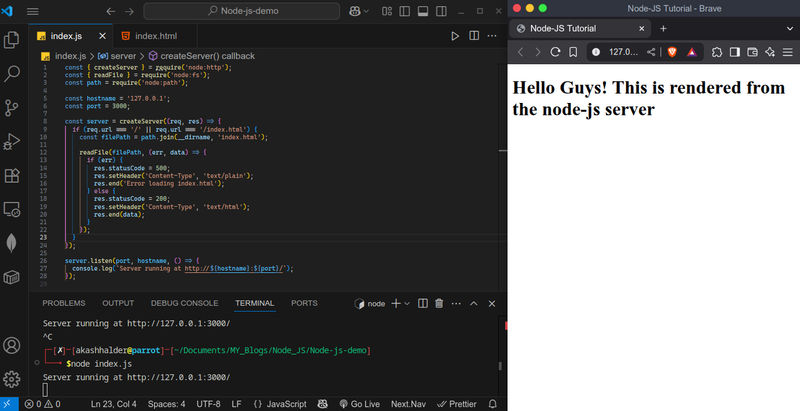Switch to the OUTPUT panel tab

(x=118, y=303)
